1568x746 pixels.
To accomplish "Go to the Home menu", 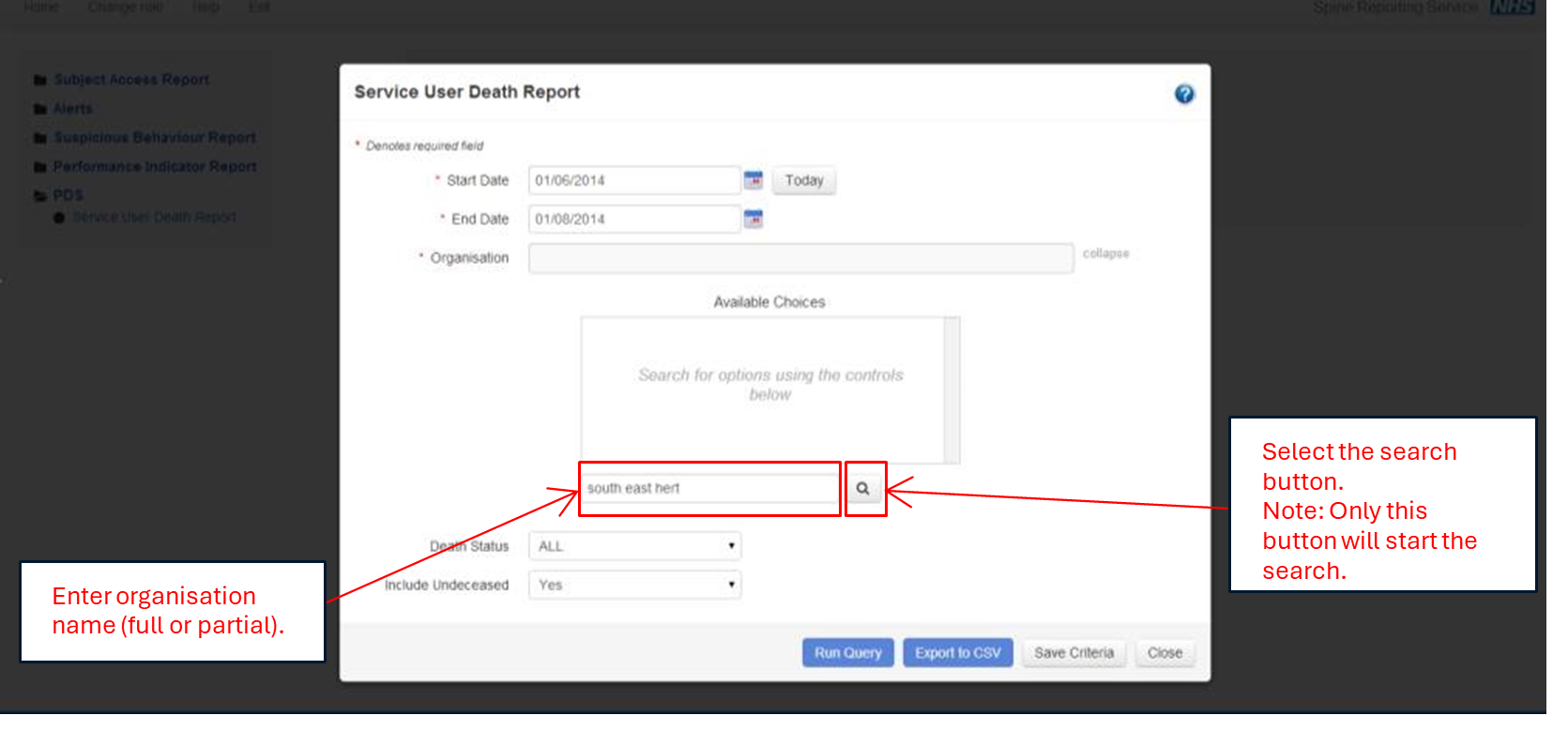I will 41,7.
